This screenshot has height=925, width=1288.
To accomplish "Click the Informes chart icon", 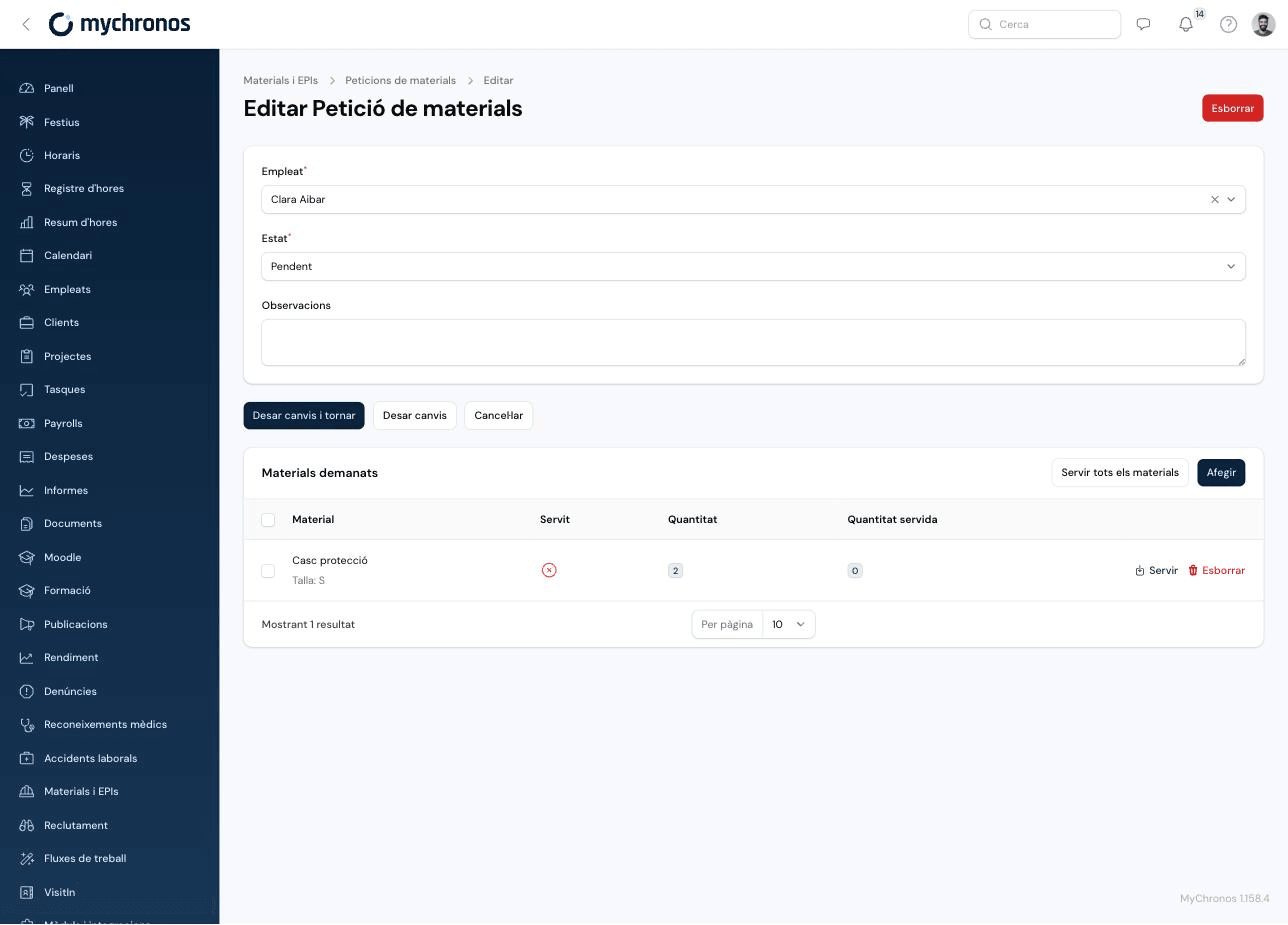I will 27,490.
